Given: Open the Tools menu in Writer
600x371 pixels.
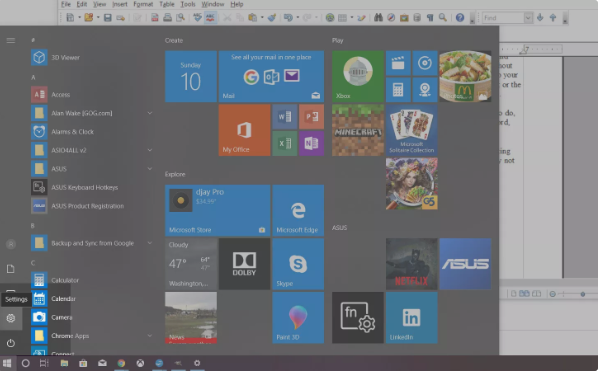Looking at the screenshot, I should [188, 4].
